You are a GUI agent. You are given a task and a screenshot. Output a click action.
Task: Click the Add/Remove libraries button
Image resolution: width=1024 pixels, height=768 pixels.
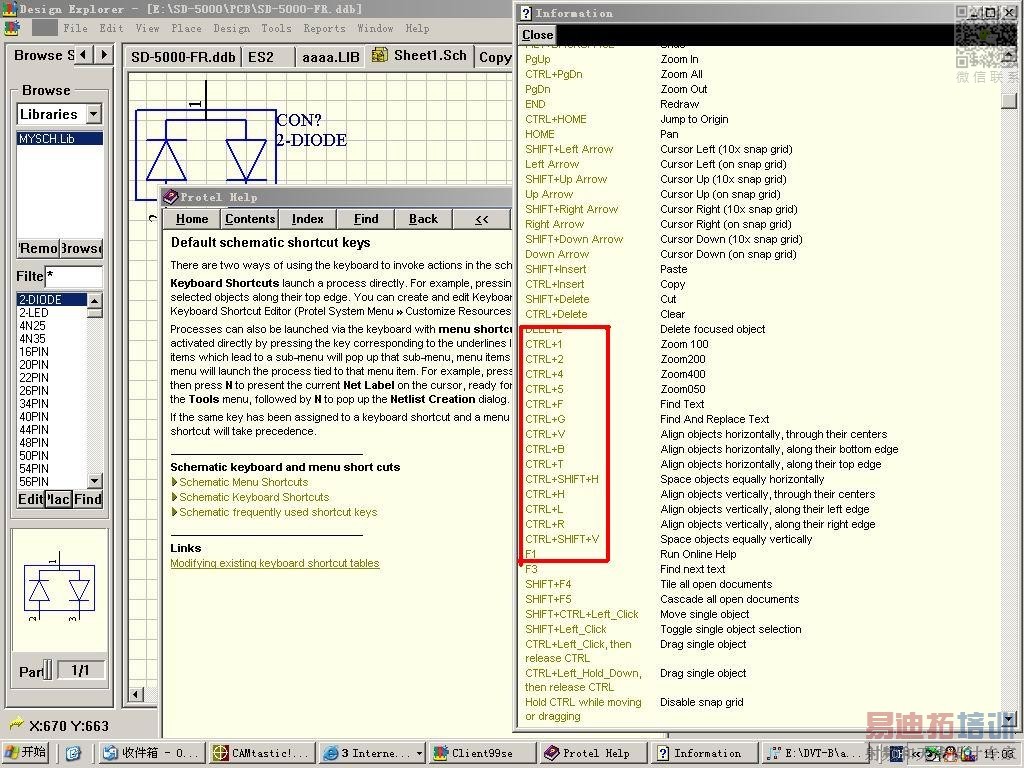39,248
